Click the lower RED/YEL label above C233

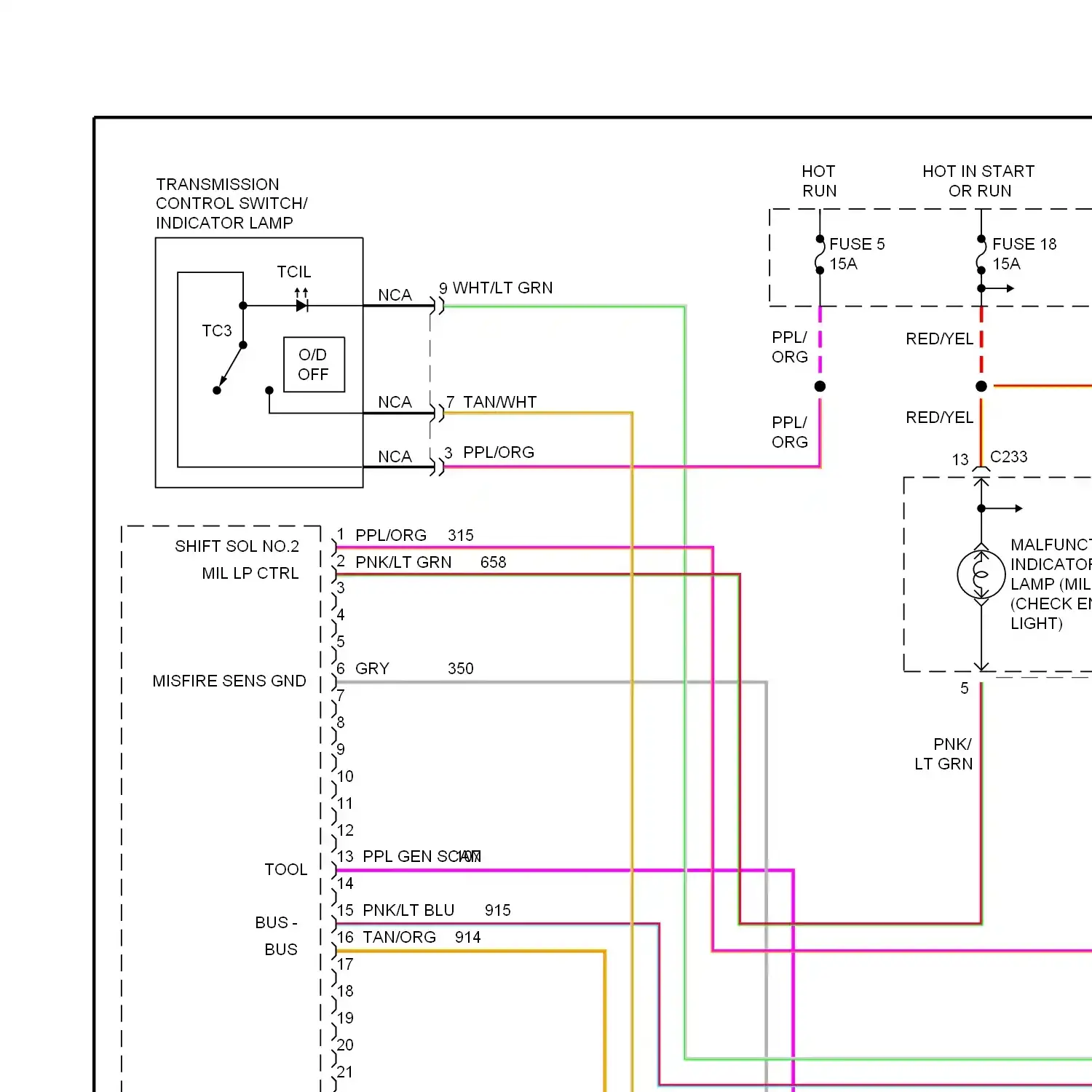point(939,417)
